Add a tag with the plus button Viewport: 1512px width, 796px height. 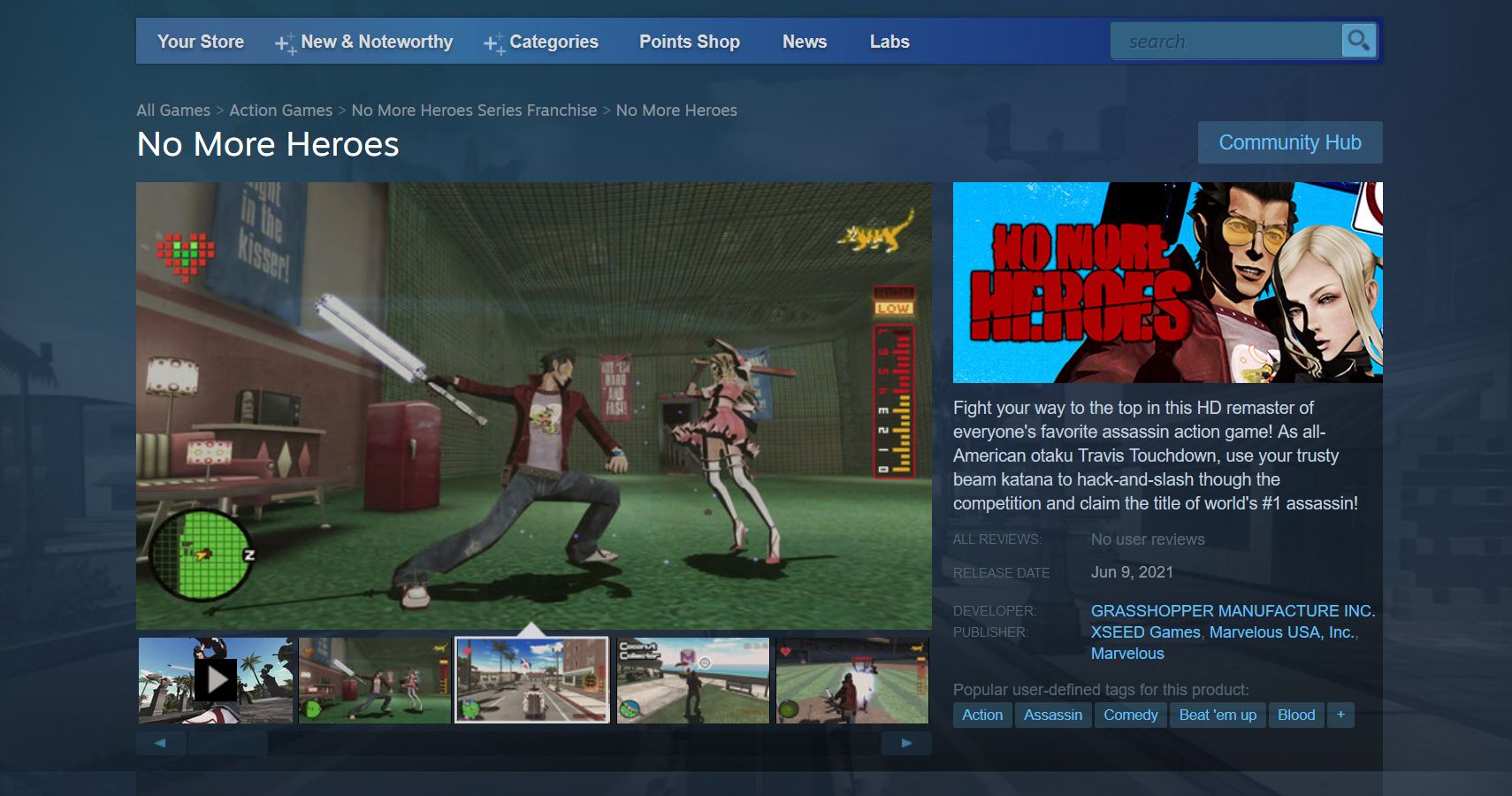pyautogui.click(x=1340, y=715)
